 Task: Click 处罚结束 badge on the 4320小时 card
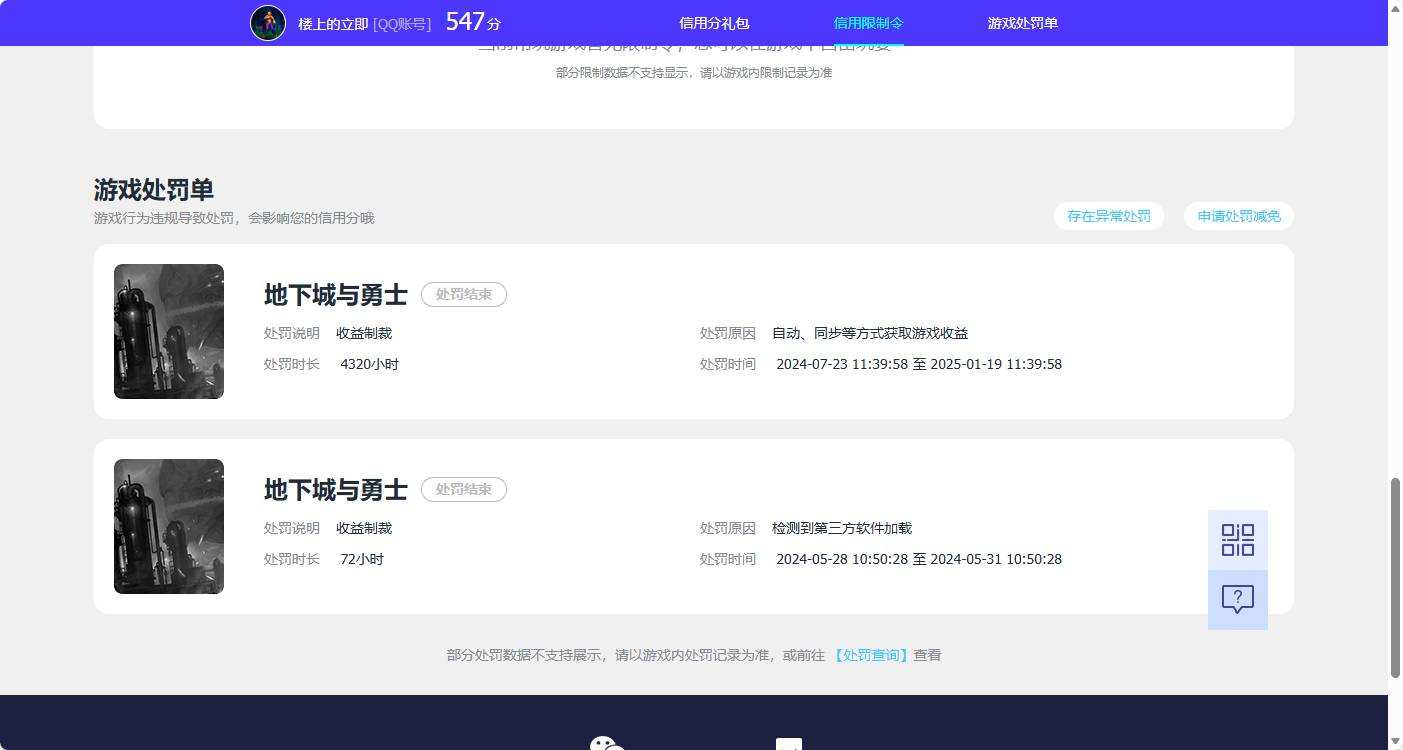(x=464, y=294)
